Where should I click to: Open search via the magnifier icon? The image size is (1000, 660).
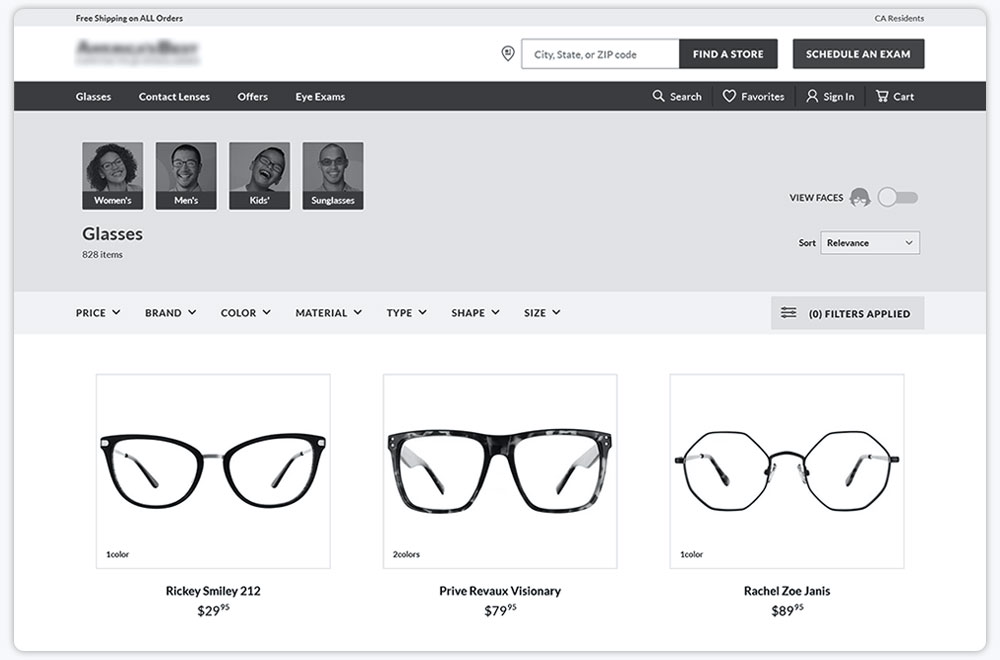pyautogui.click(x=658, y=96)
